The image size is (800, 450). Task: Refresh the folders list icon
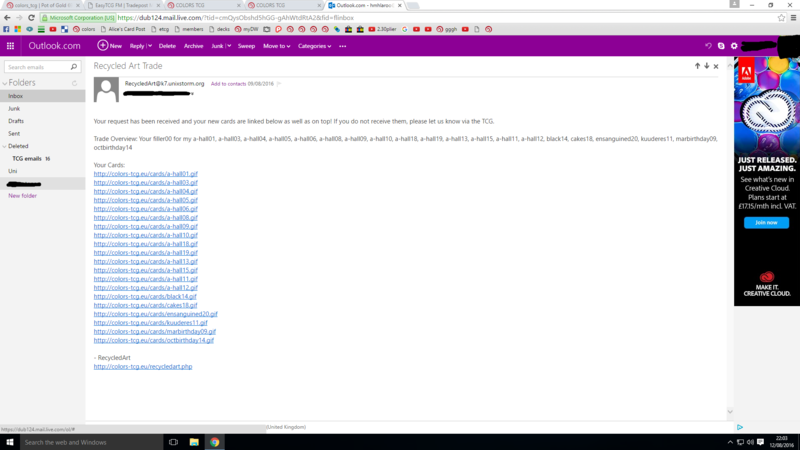pos(74,83)
